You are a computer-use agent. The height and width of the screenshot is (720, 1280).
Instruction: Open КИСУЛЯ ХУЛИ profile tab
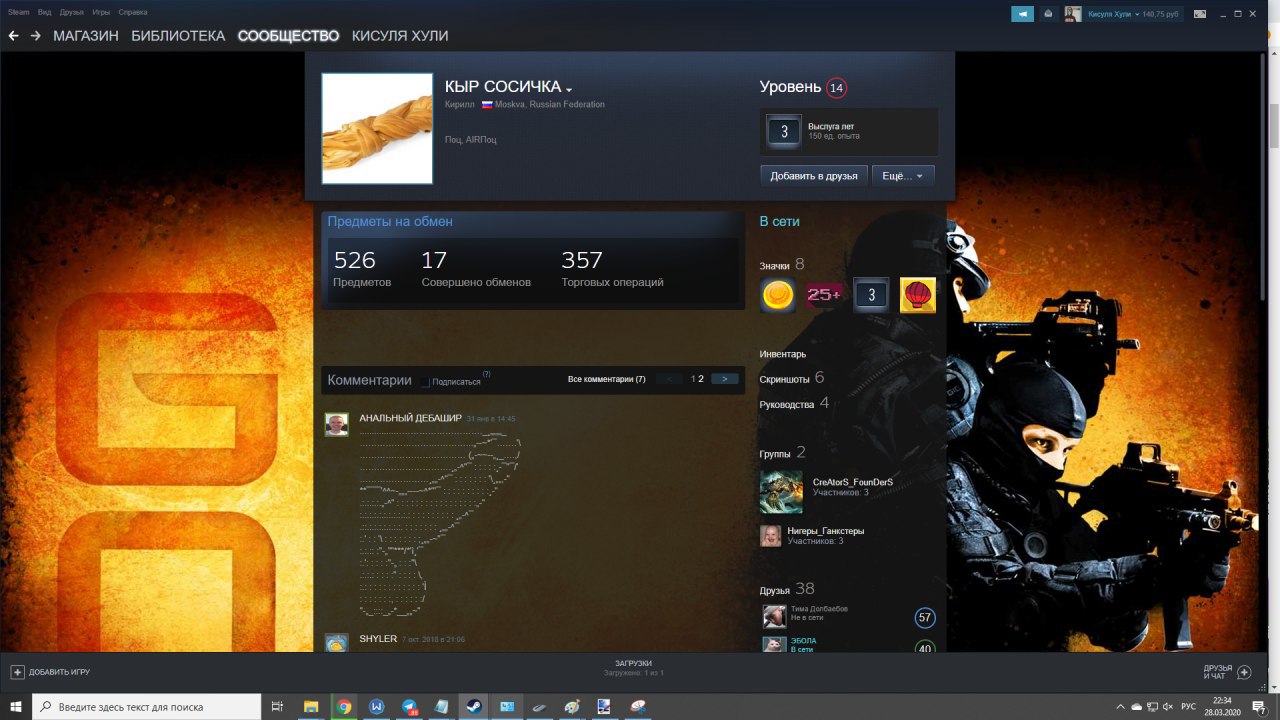pos(400,36)
